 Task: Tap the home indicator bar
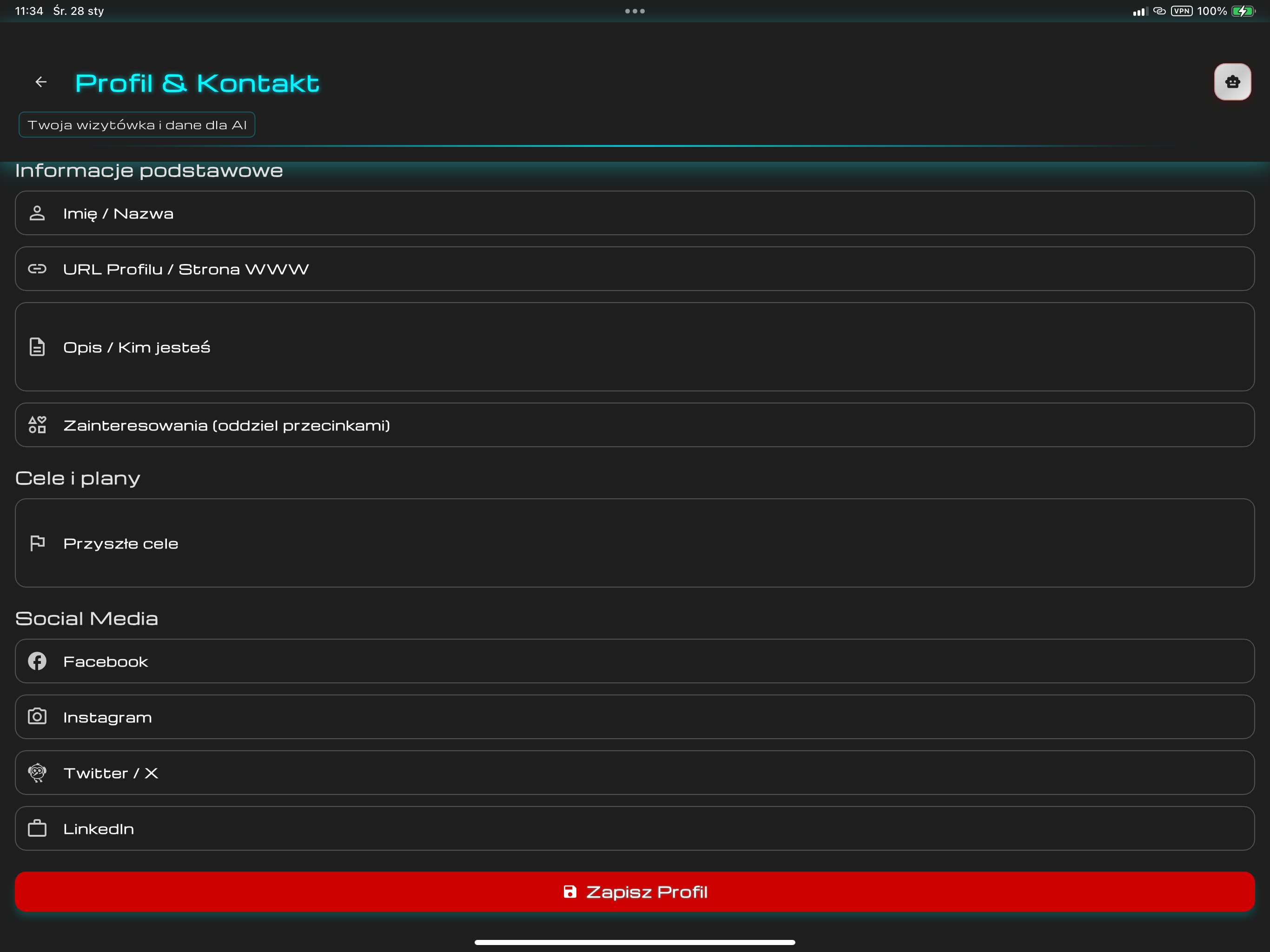click(635, 942)
